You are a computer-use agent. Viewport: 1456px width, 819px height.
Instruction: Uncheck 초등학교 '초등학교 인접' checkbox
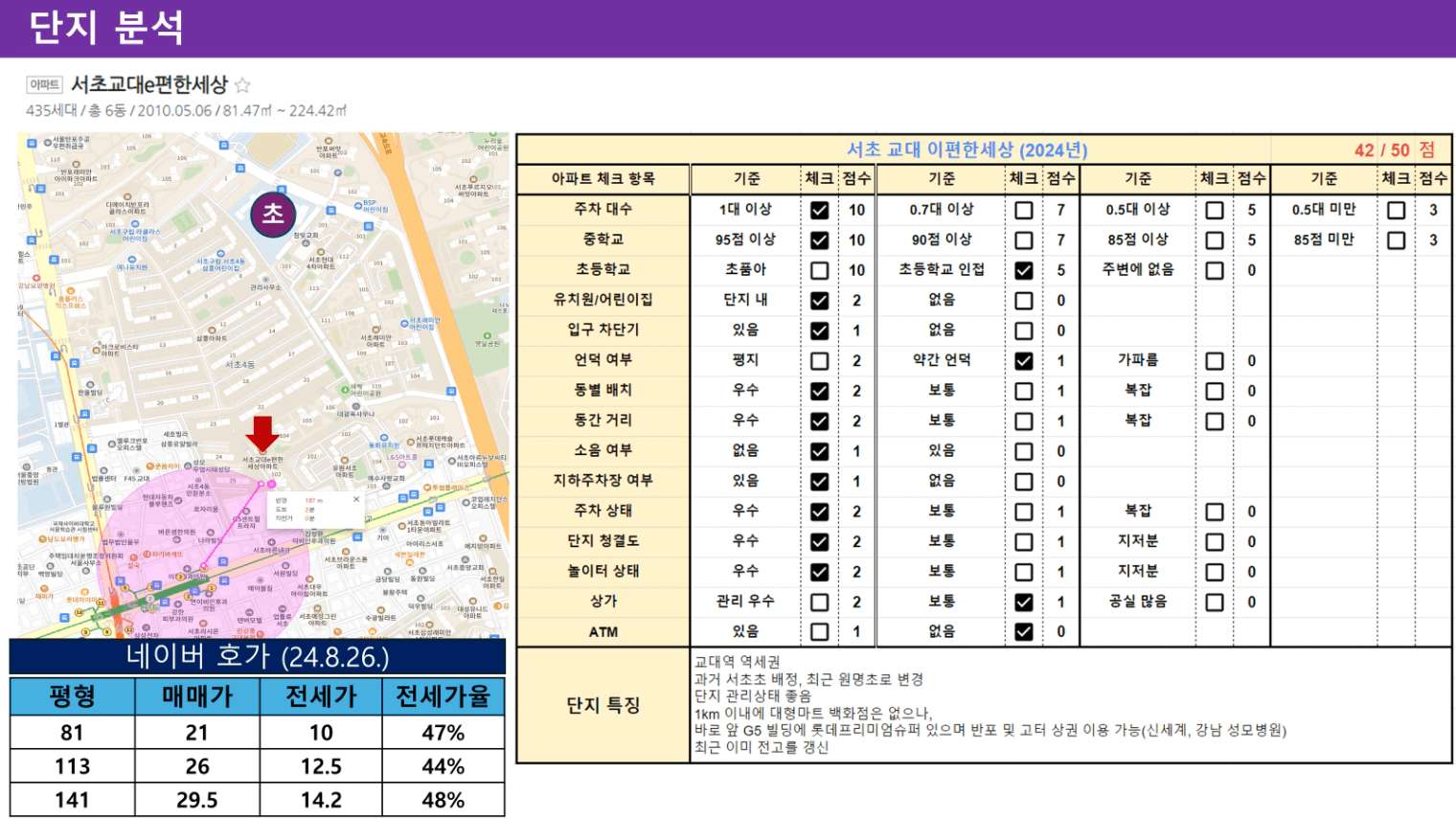(1024, 270)
